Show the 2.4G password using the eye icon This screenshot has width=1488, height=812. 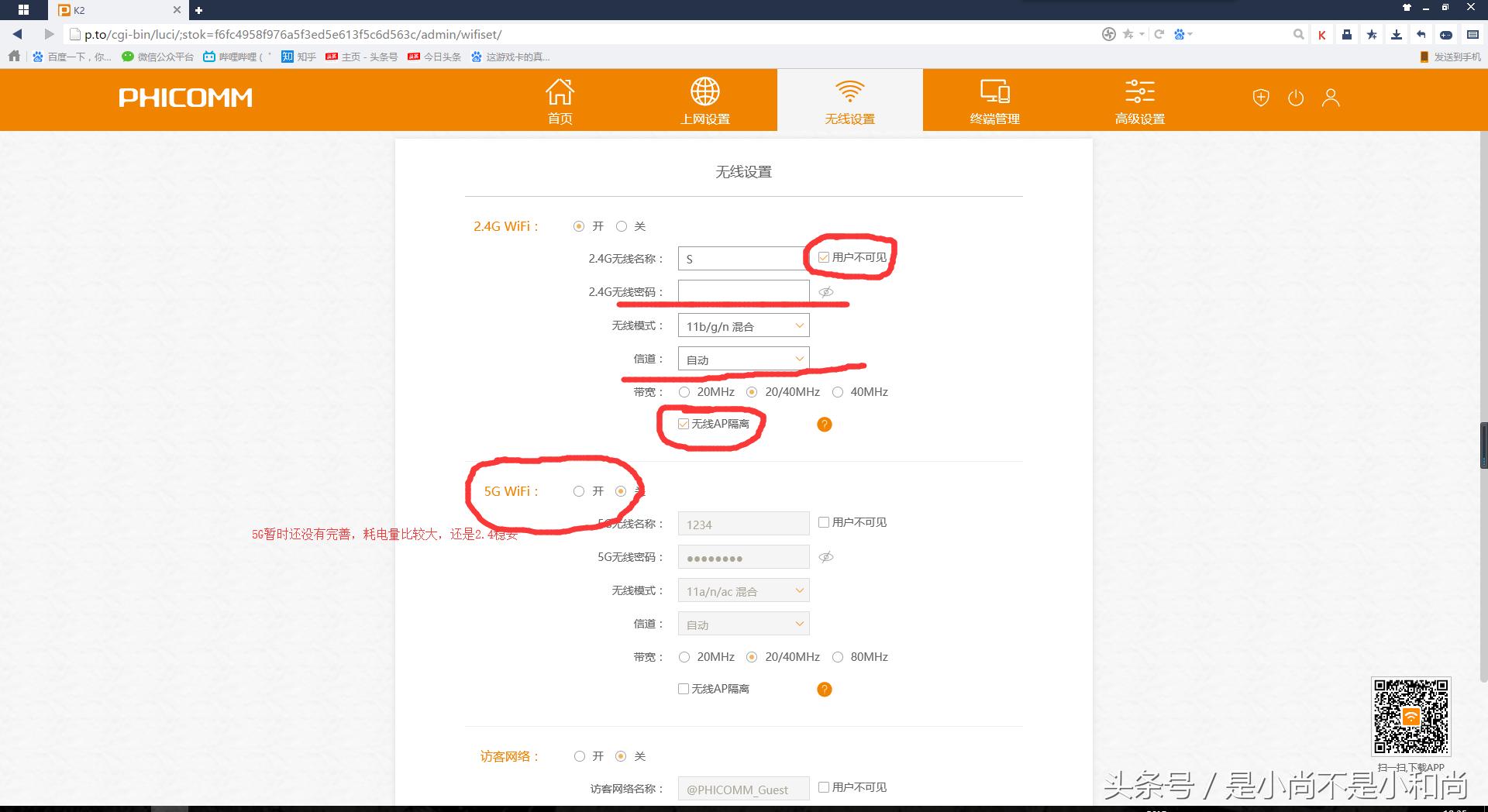pyautogui.click(x=825, y=292)
